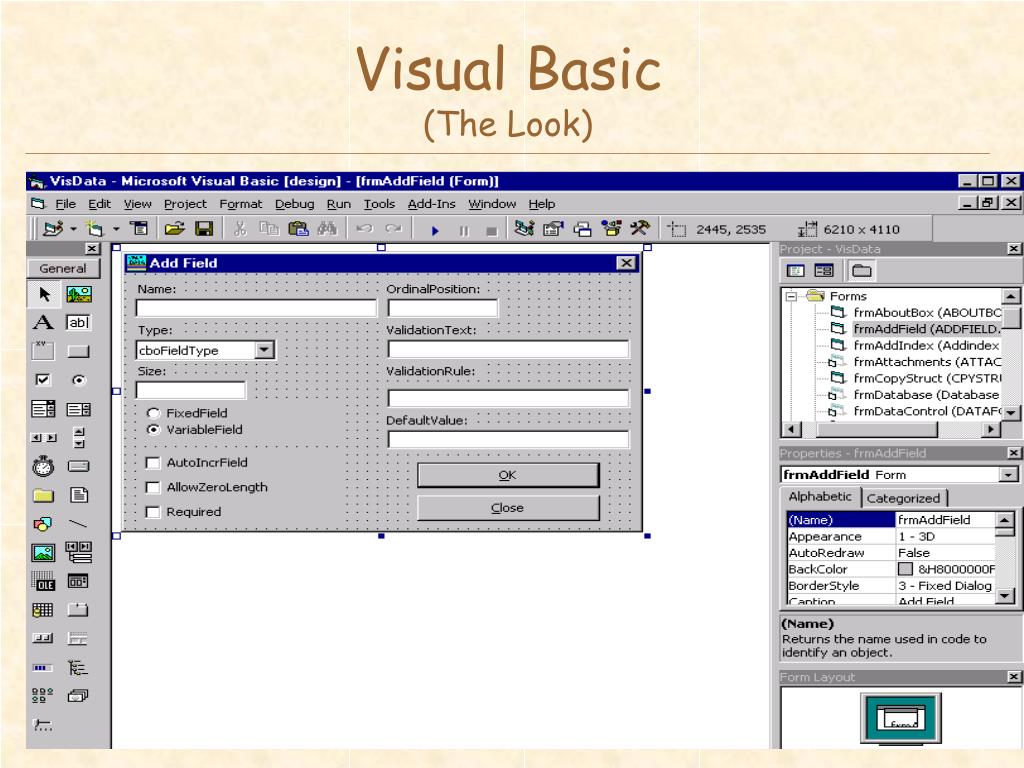
Task: Open the Format menu
Action: [x=240, y=204]
